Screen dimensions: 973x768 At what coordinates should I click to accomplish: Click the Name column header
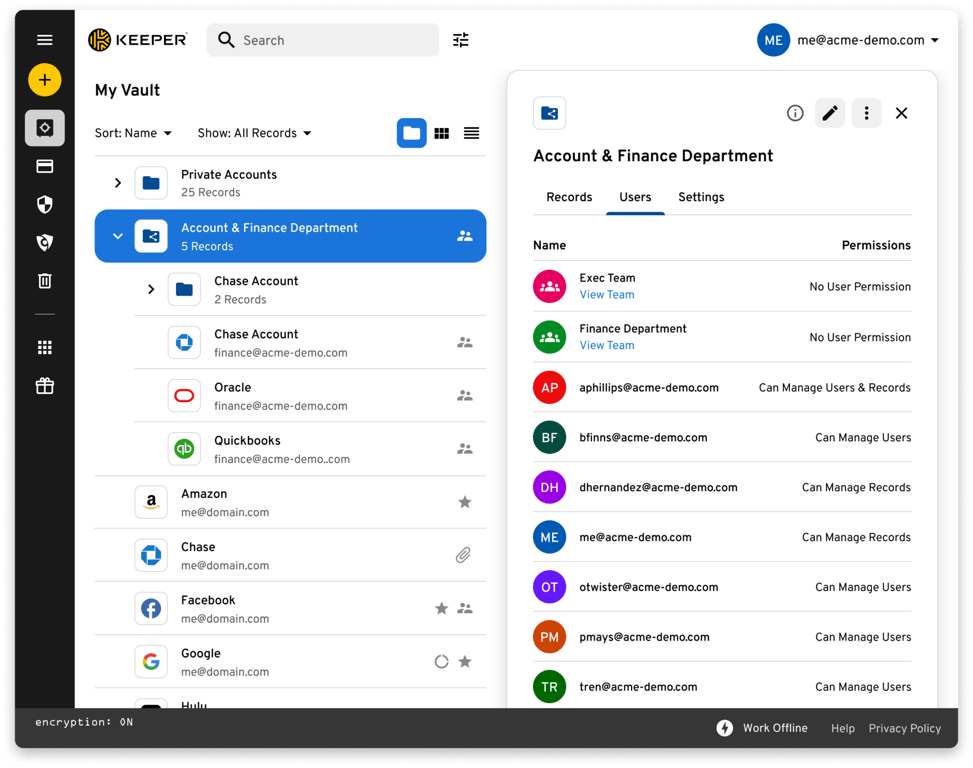(x=549, y=245)
